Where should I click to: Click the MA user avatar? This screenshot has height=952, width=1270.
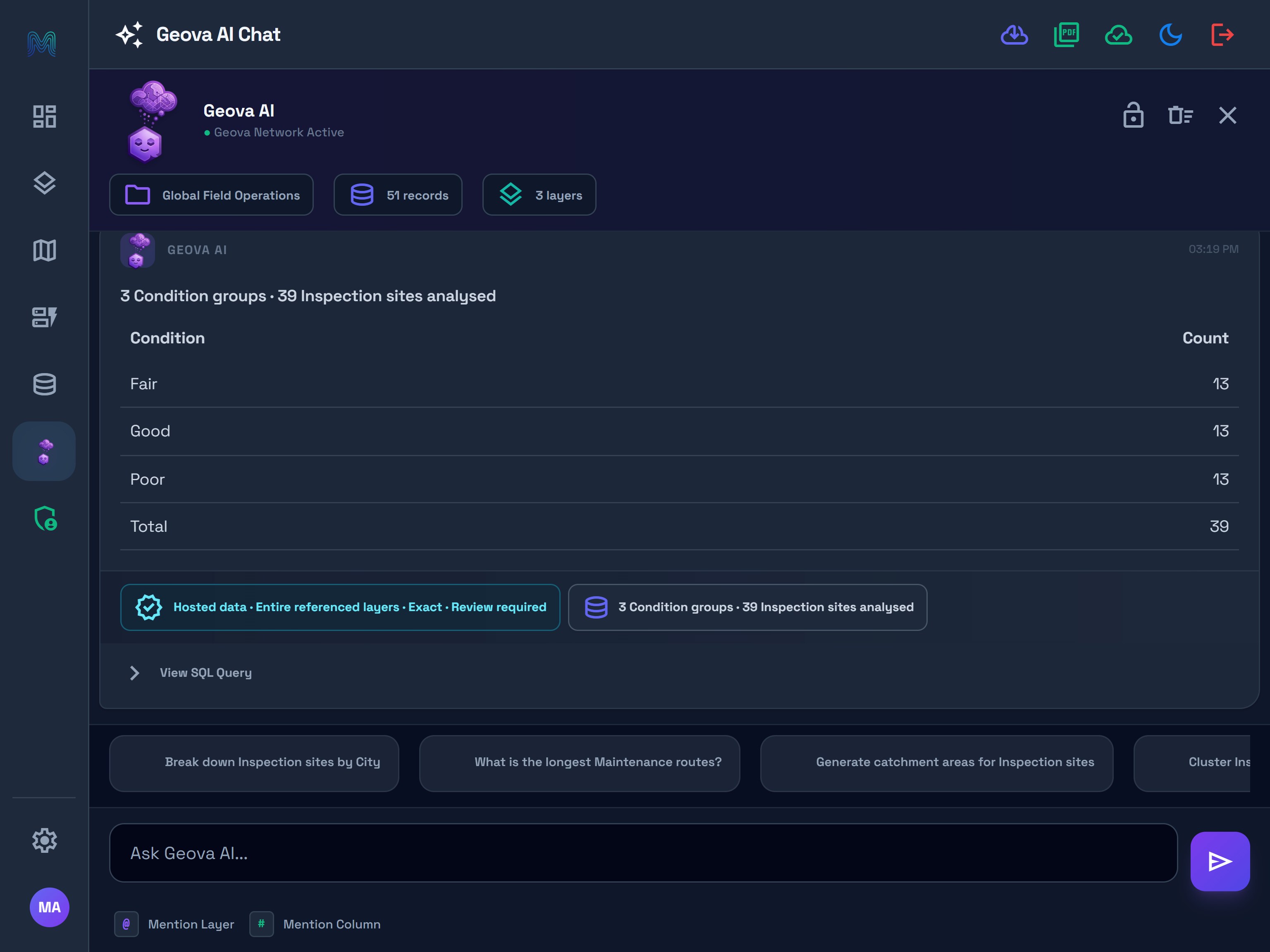tap(49, 907)
